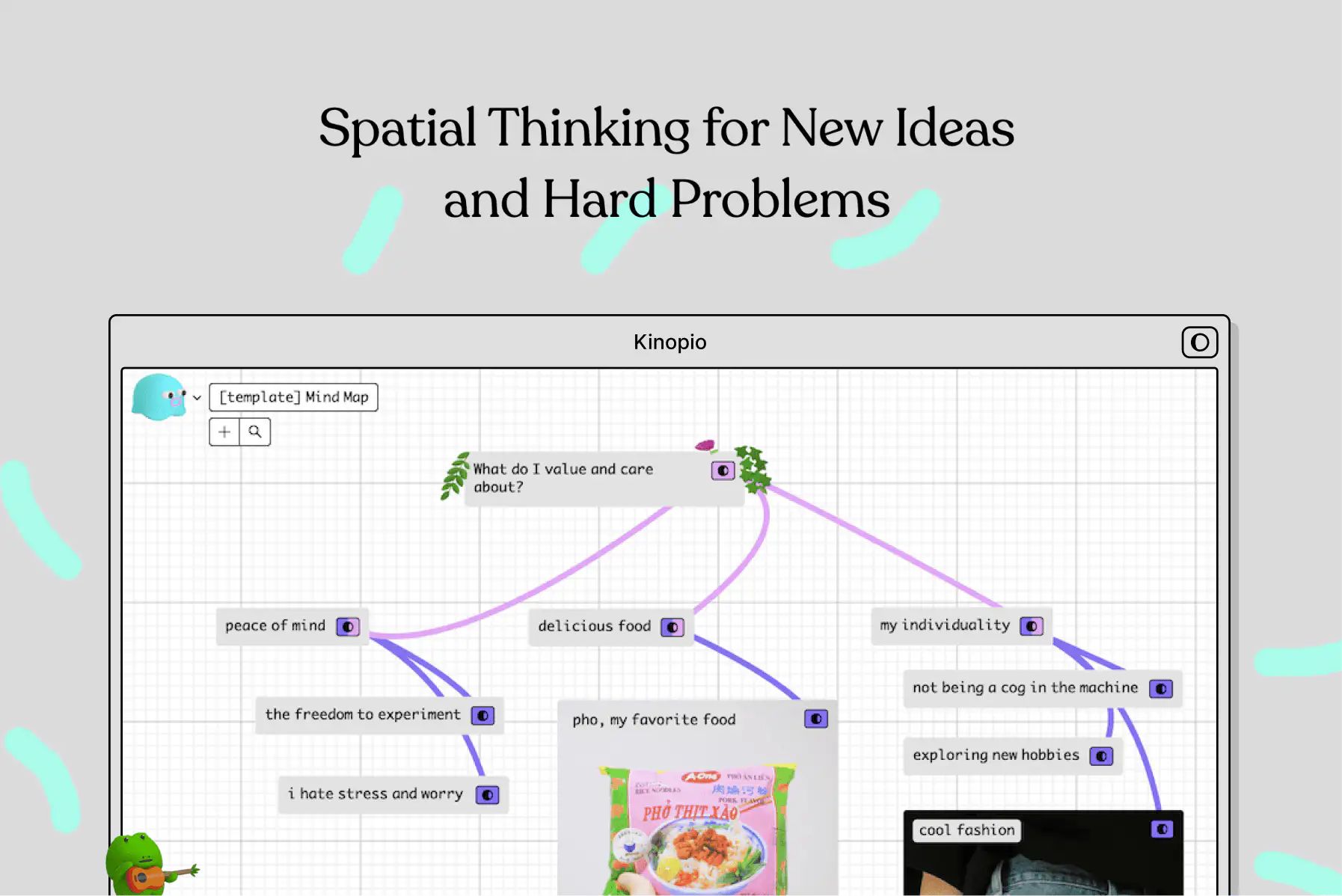
Task: Click the badge on "the freedom to experiment"
Action: click(483, 715)
